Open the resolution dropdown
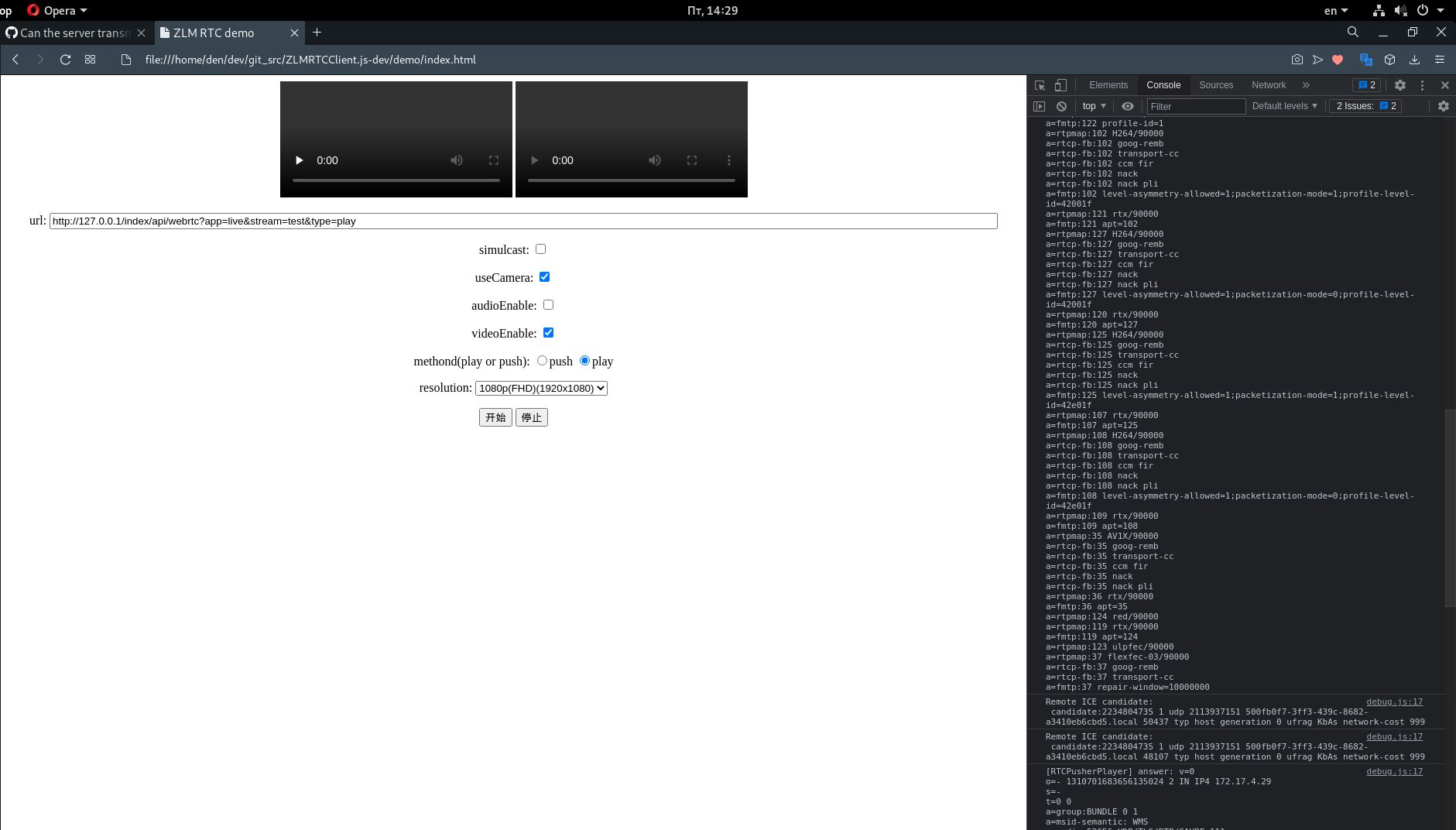 click(x=541, y=388)
